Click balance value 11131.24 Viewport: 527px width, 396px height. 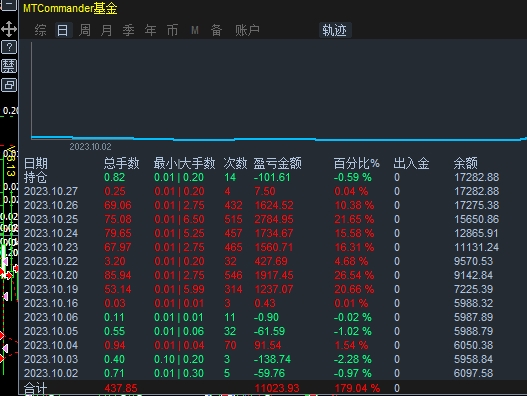[x=477, y=247]
